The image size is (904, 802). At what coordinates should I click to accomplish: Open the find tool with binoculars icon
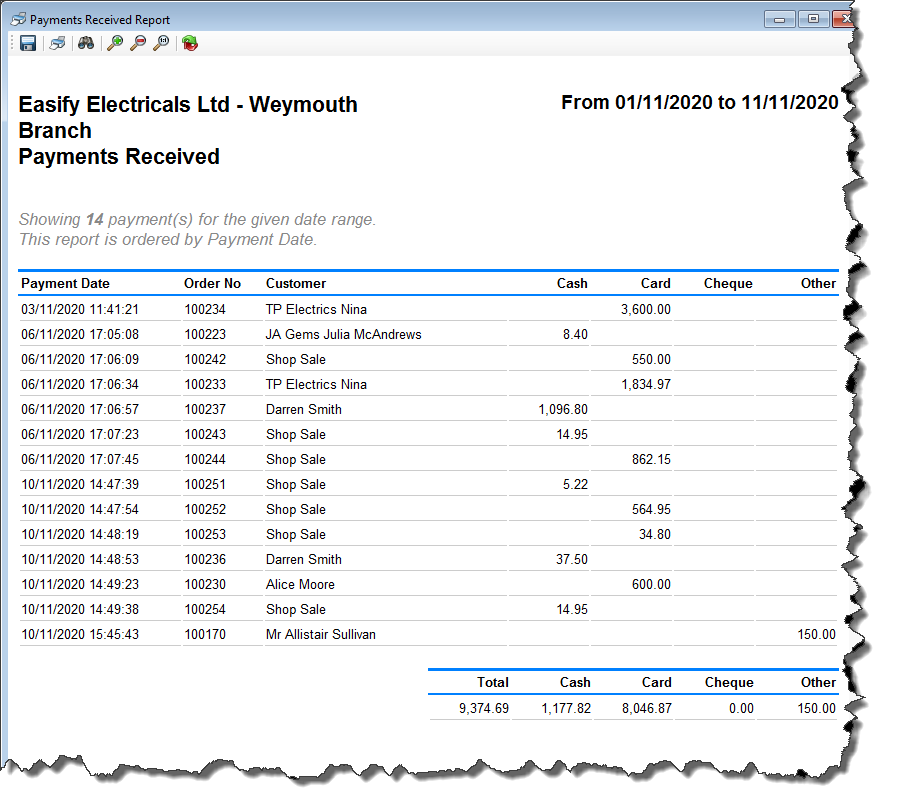point(86,43)
